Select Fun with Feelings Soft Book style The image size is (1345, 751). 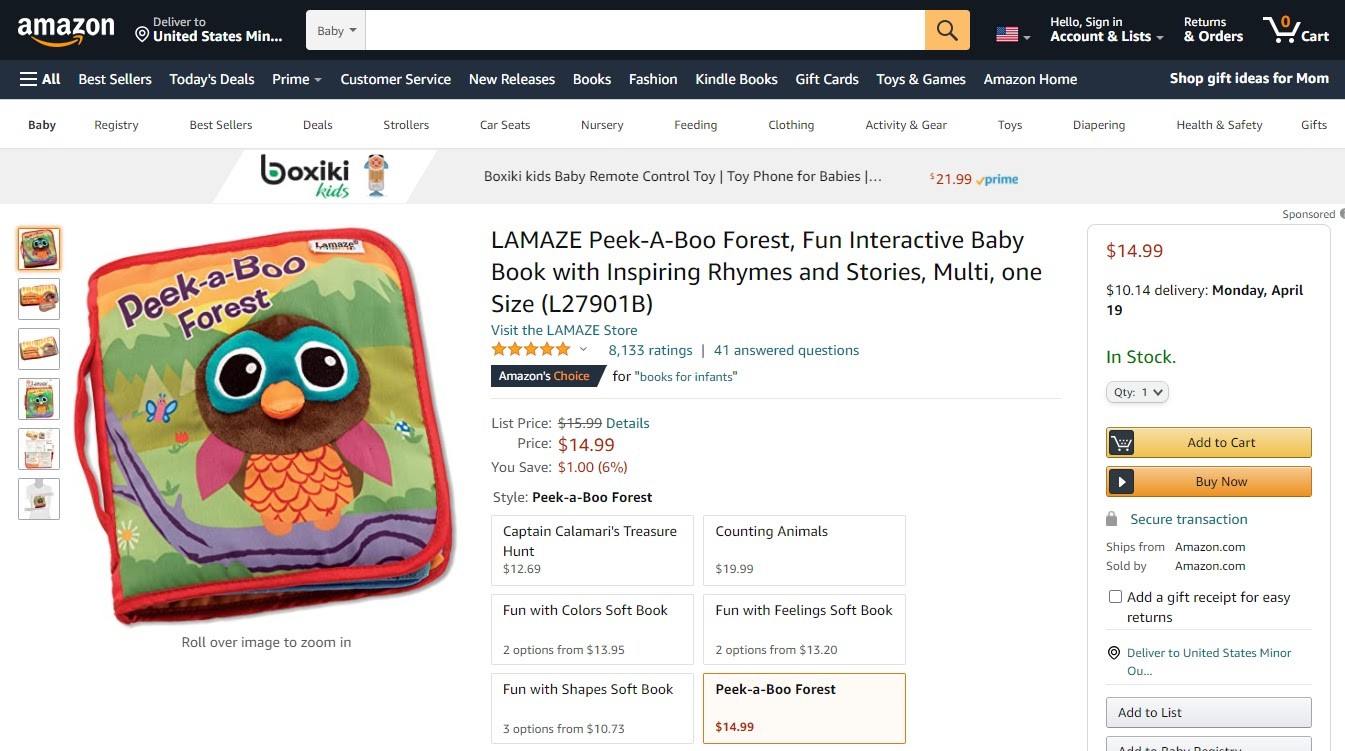point(804,629)
